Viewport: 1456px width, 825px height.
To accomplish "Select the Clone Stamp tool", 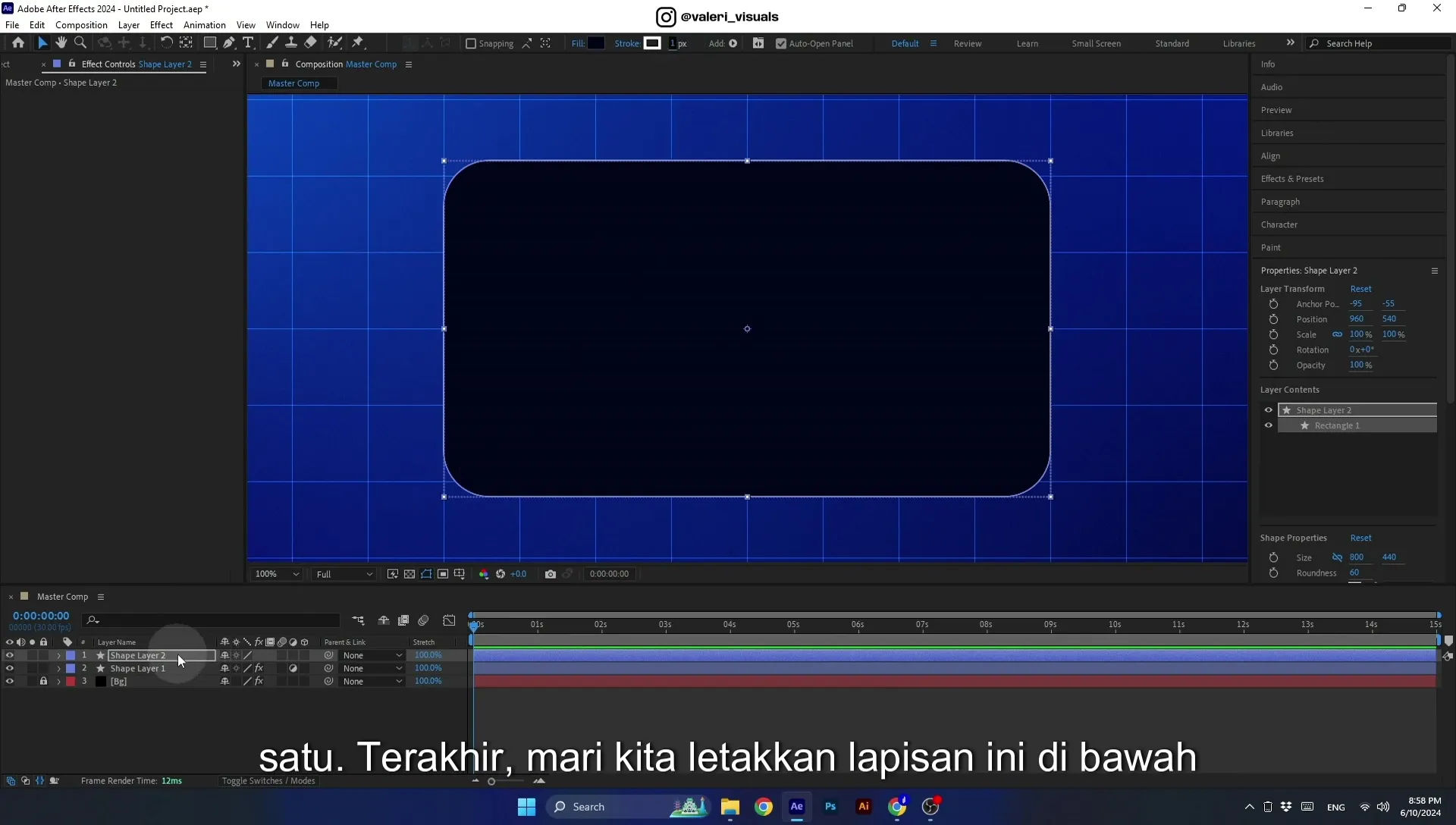I will [x=291, y=43].
